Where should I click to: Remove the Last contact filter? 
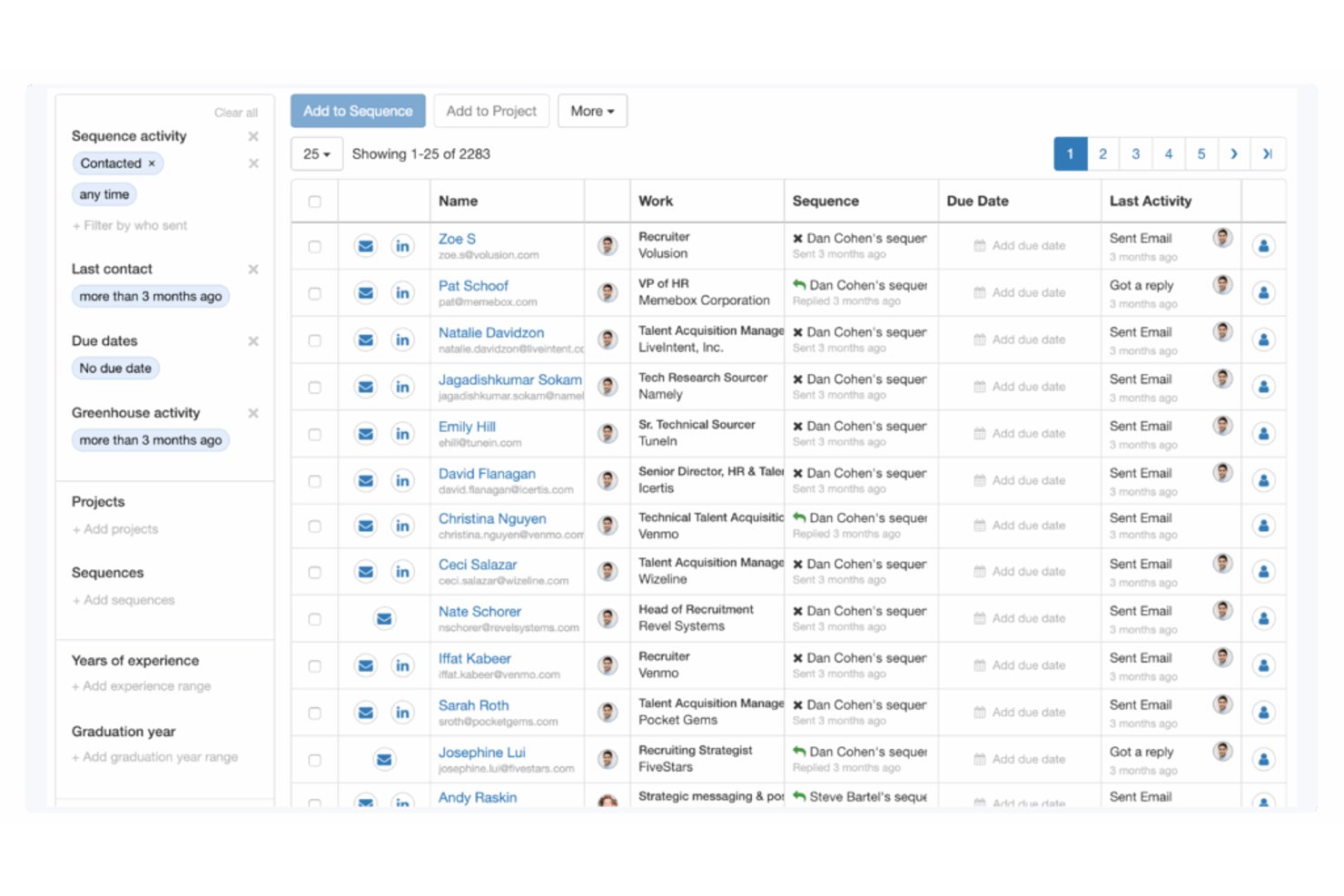point(253,269)
